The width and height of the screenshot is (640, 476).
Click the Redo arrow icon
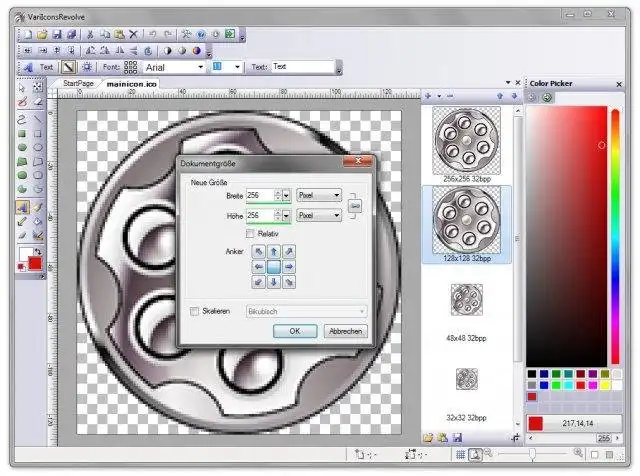pyautogui.click(x=167, y=35)
